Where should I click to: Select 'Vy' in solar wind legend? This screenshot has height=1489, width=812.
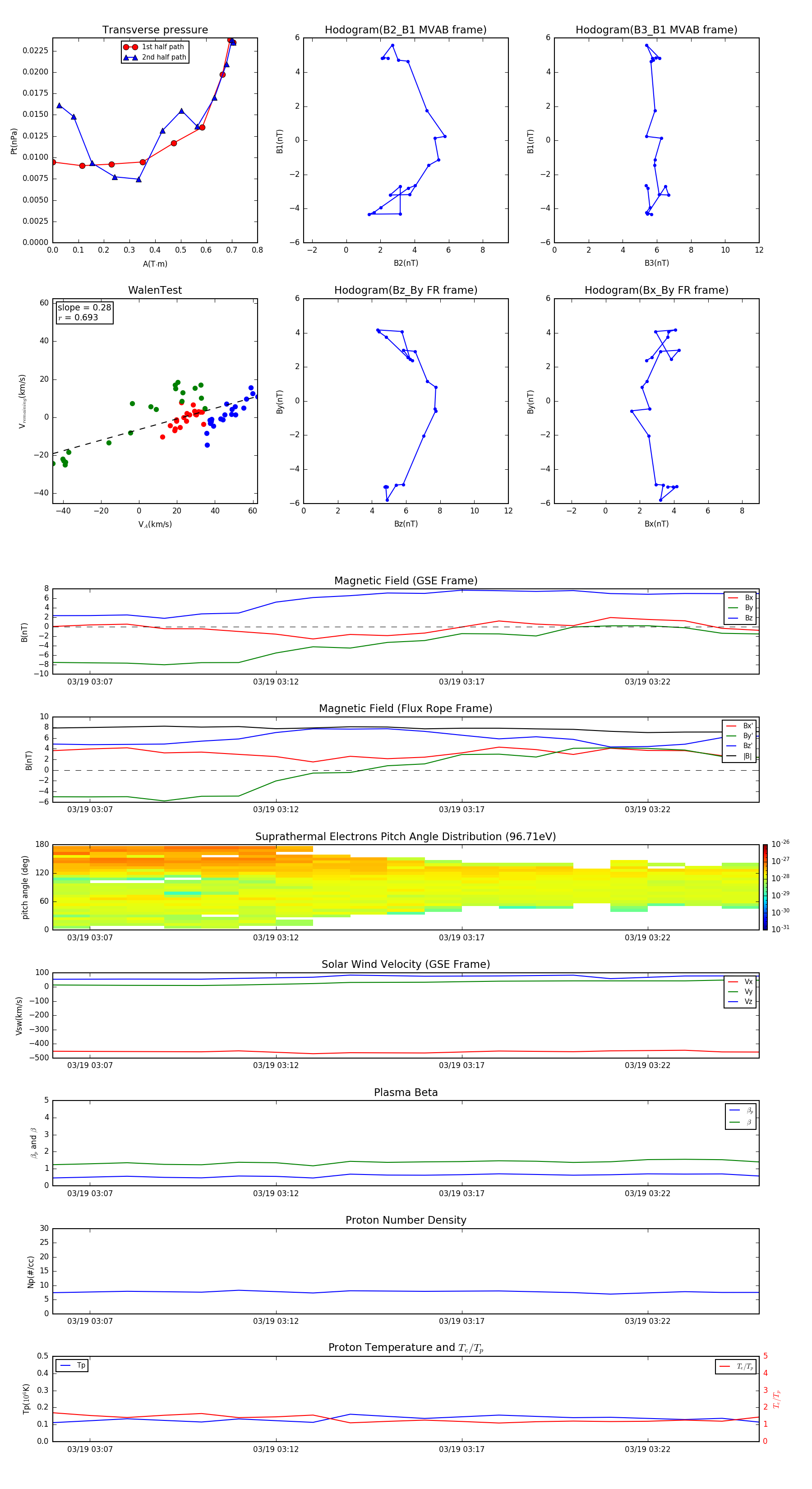pos(740,991)
